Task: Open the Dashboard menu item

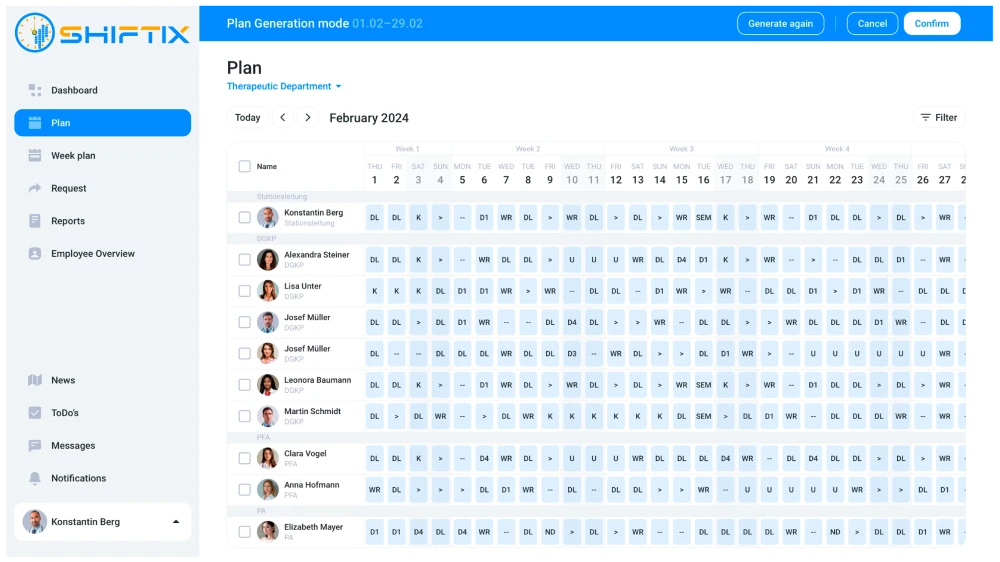Action: click(103, 90)
